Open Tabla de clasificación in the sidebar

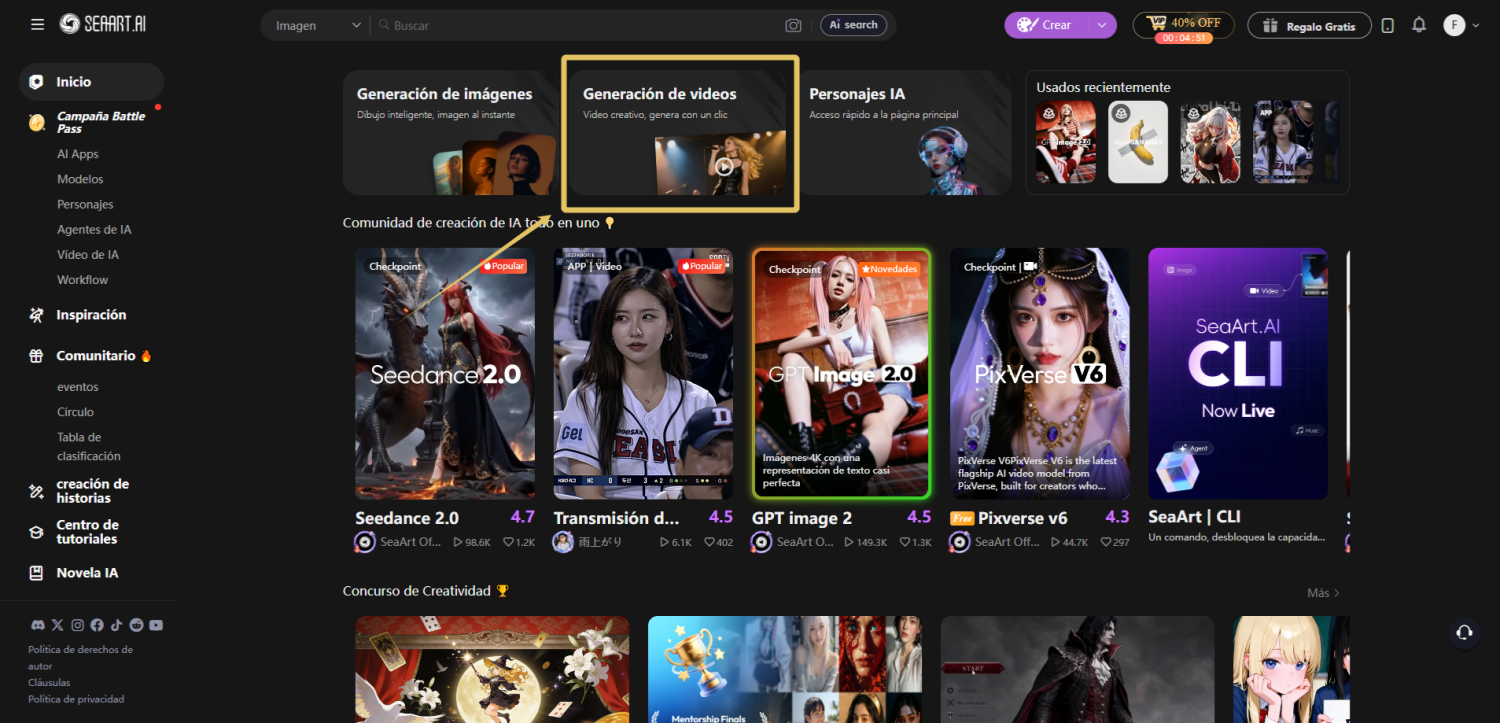click(x=89, y=446)
